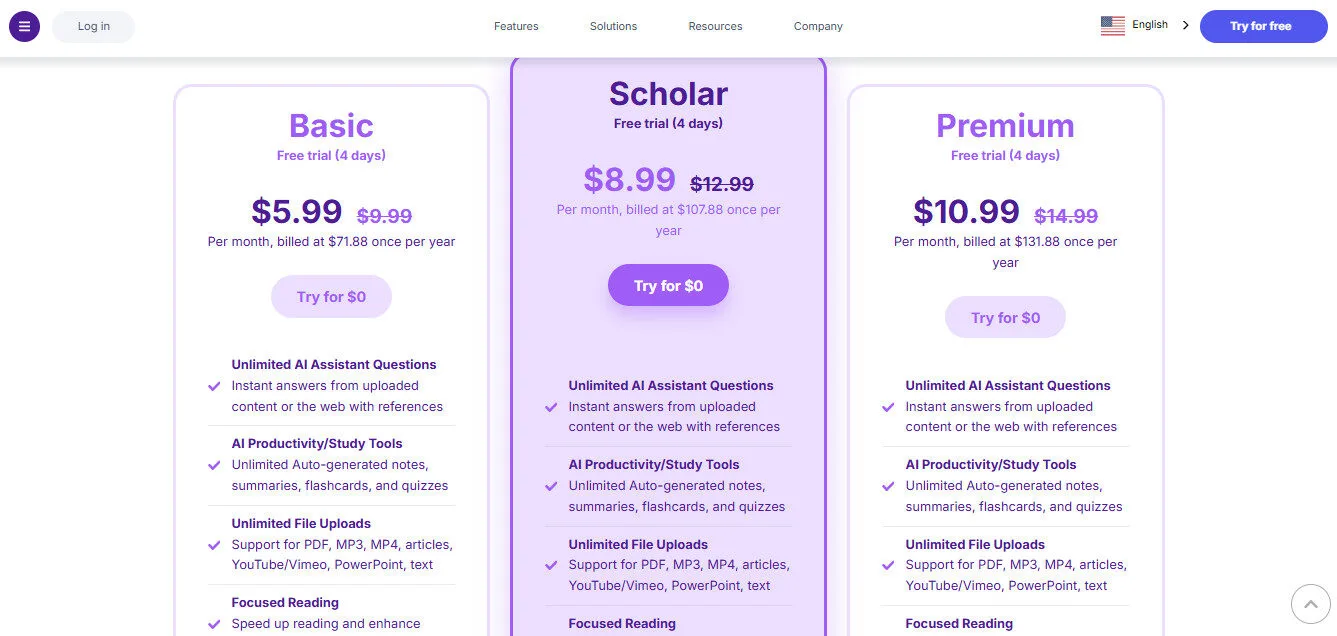
Task: Click checkmark beside Premium's Unlimited File Uploads
Action: pyautogui.click(x=888, y=565)
